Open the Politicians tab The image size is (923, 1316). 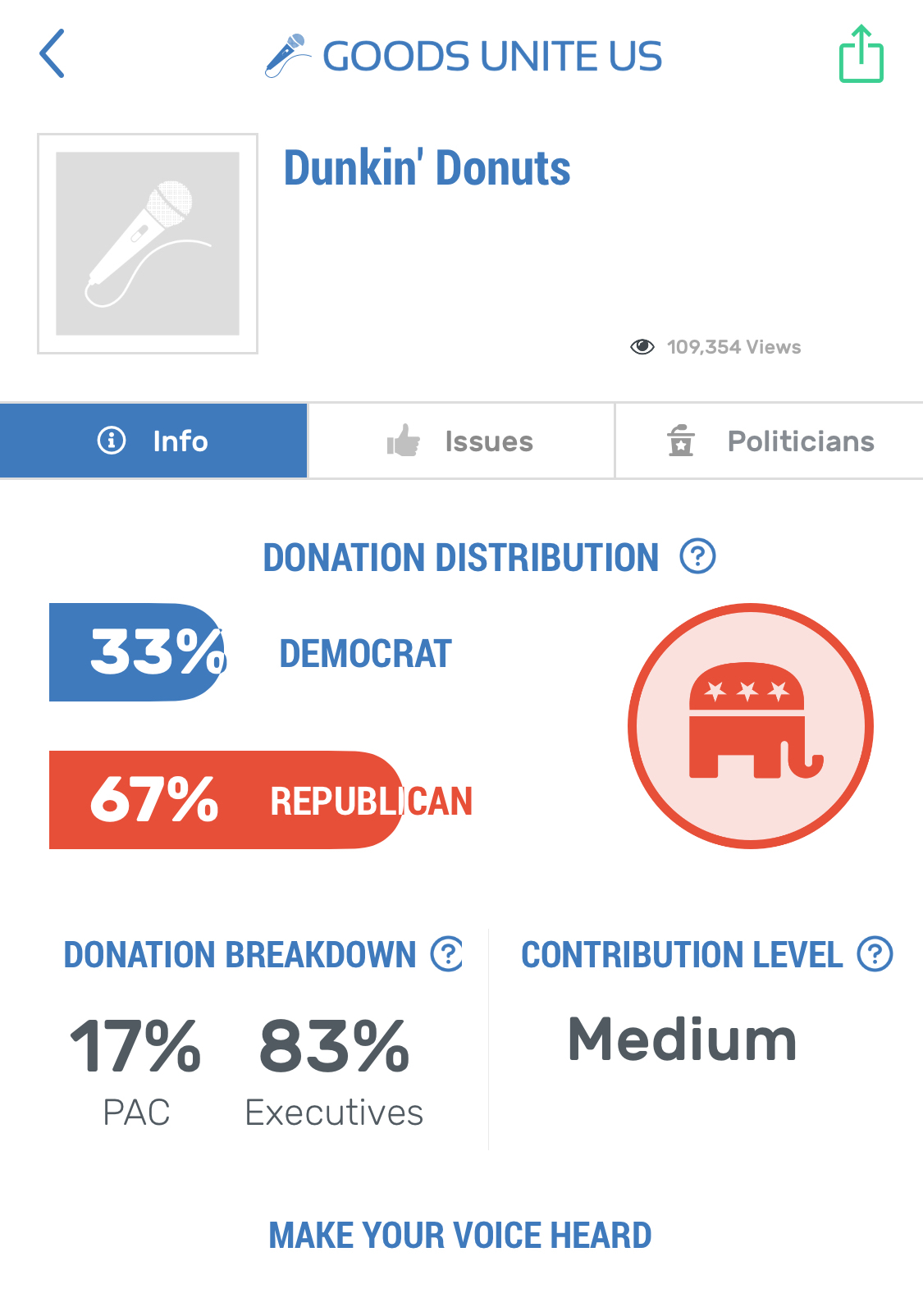(x=770, y=441)
